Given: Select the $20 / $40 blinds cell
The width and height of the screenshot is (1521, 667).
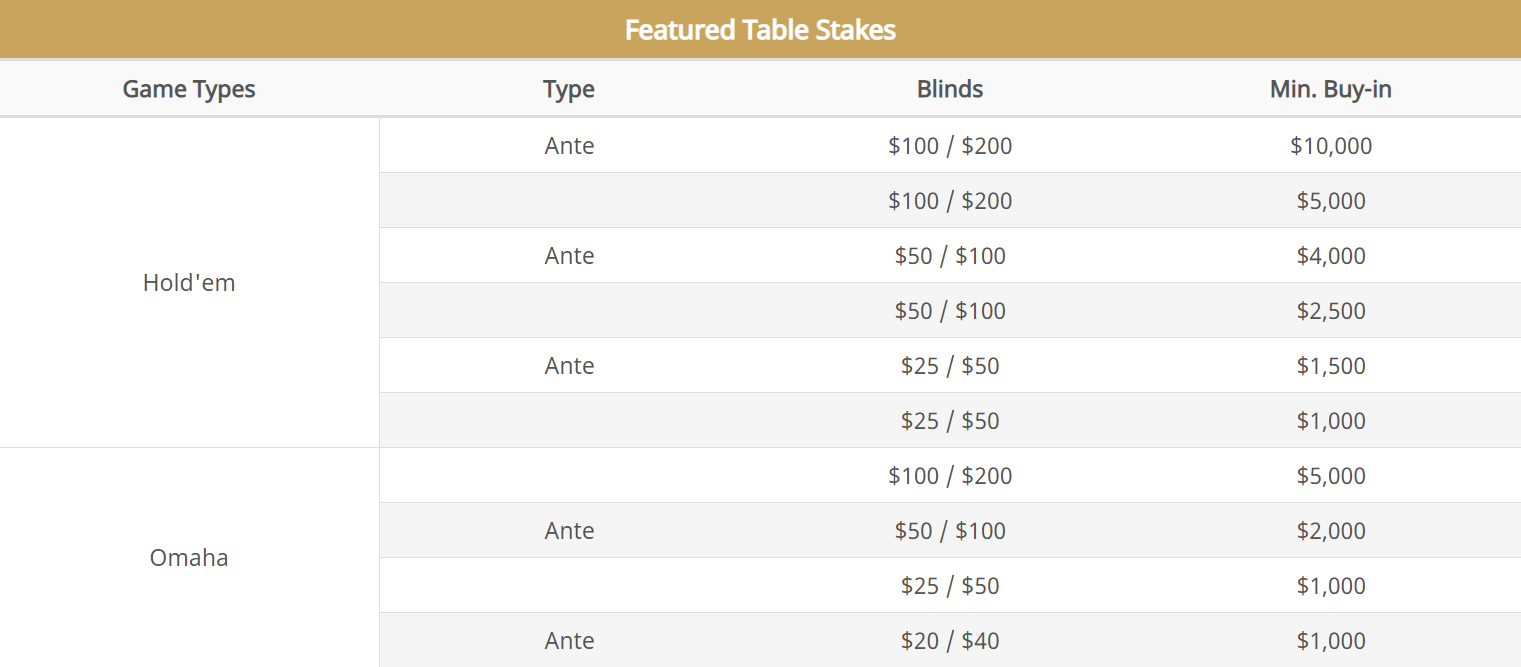Looking at the screenshot, I should 950,641.
